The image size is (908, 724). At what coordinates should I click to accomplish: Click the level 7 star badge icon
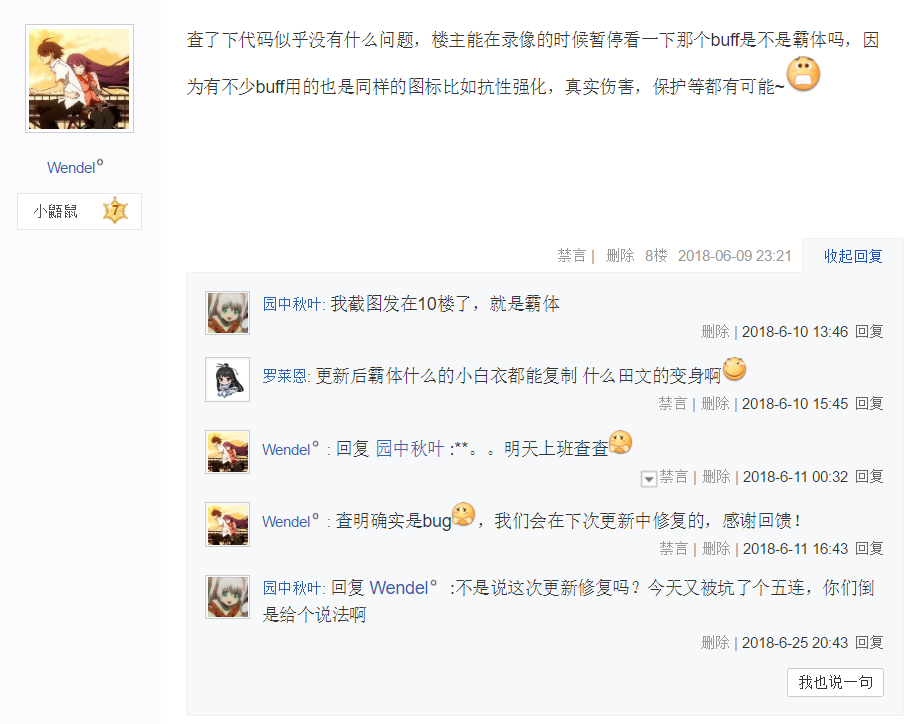(x=115, y=211)
